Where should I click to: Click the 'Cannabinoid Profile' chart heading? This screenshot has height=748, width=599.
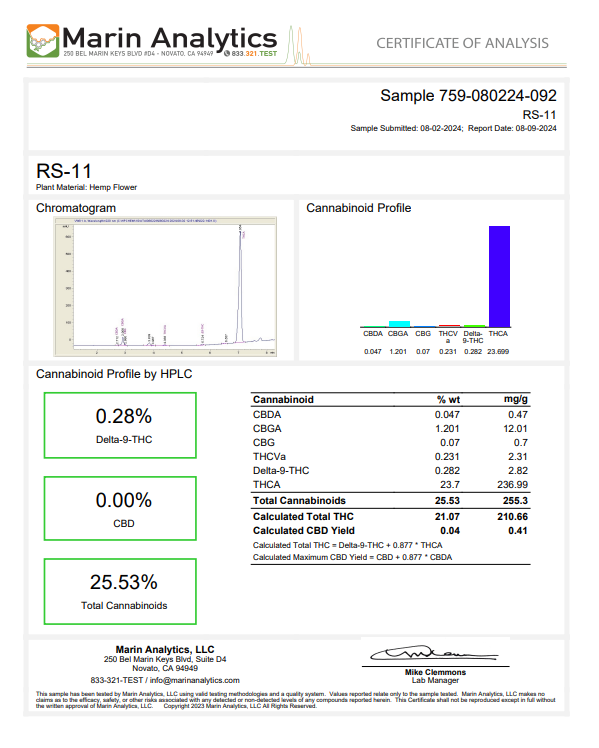[359, 208]
